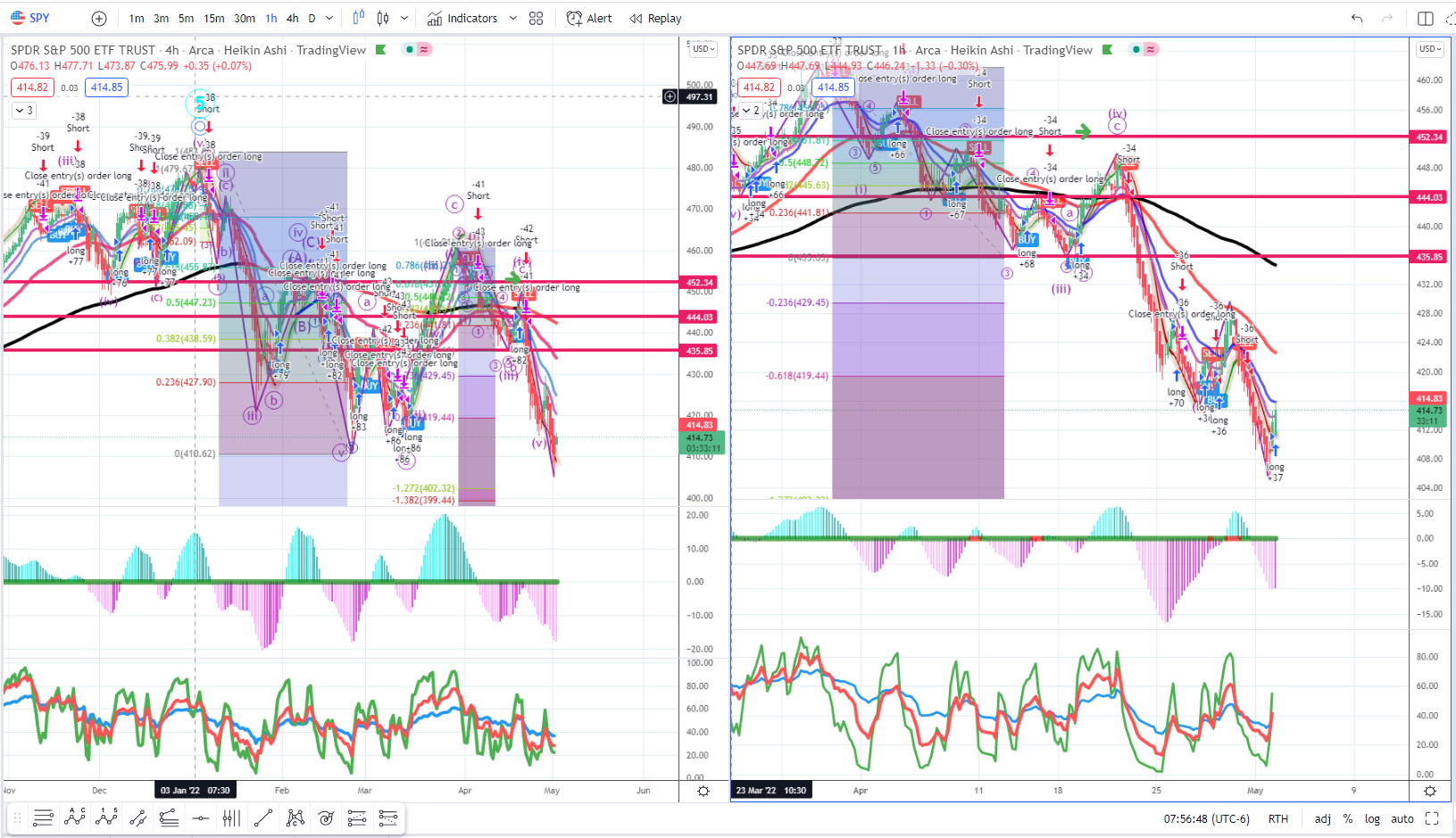The height and width of the screenshot is (838, 1456).
Task: Select the 4h timeframe
Action: point(293,19)
